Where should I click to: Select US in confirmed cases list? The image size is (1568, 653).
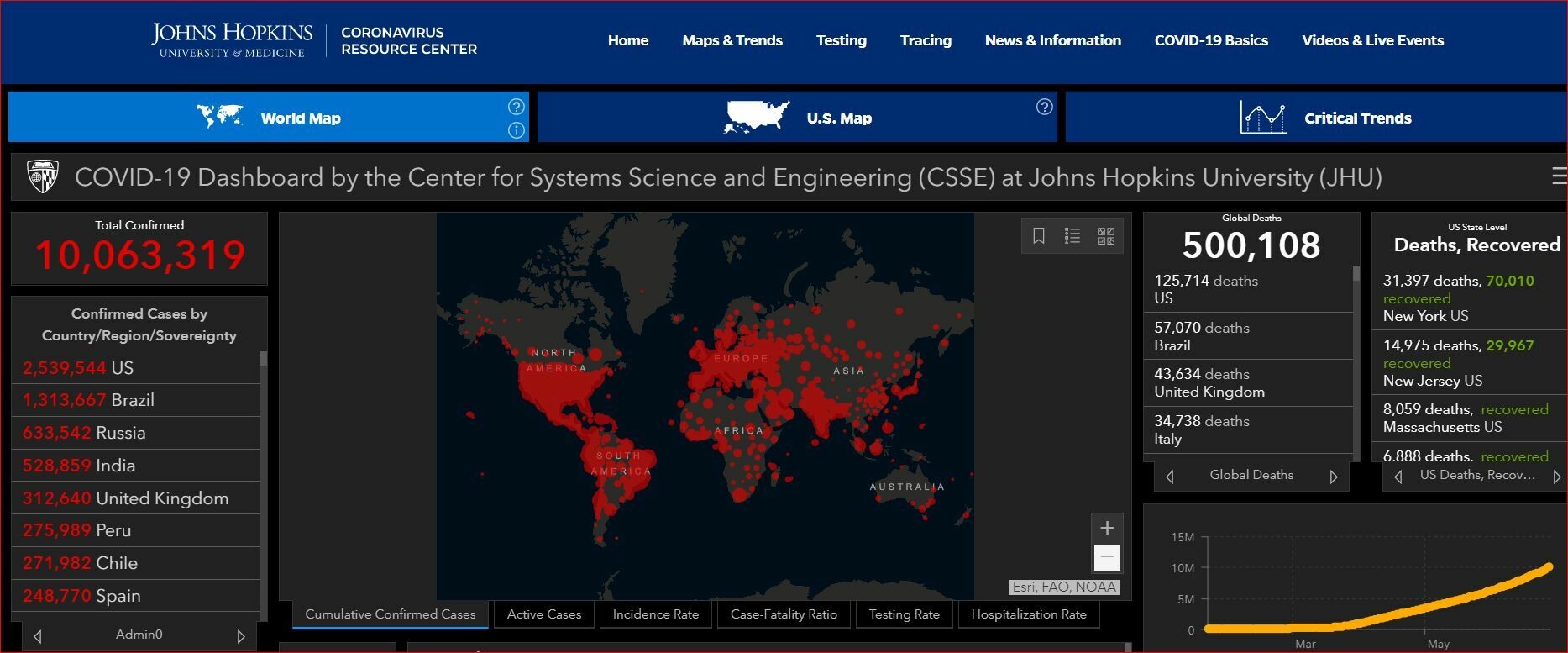[136, 368]
